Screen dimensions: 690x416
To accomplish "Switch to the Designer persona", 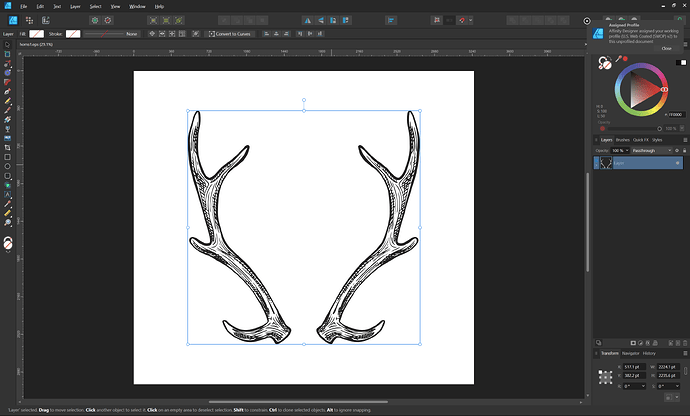I will (13, 20).
